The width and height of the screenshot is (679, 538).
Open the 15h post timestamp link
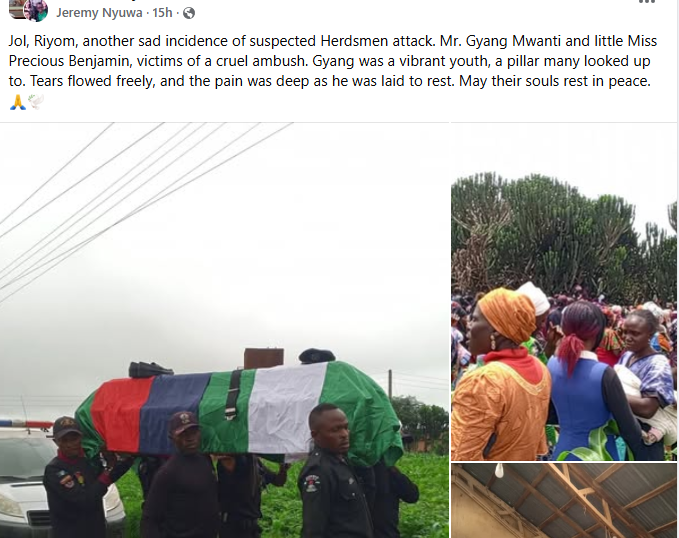[x=162, y=13]
